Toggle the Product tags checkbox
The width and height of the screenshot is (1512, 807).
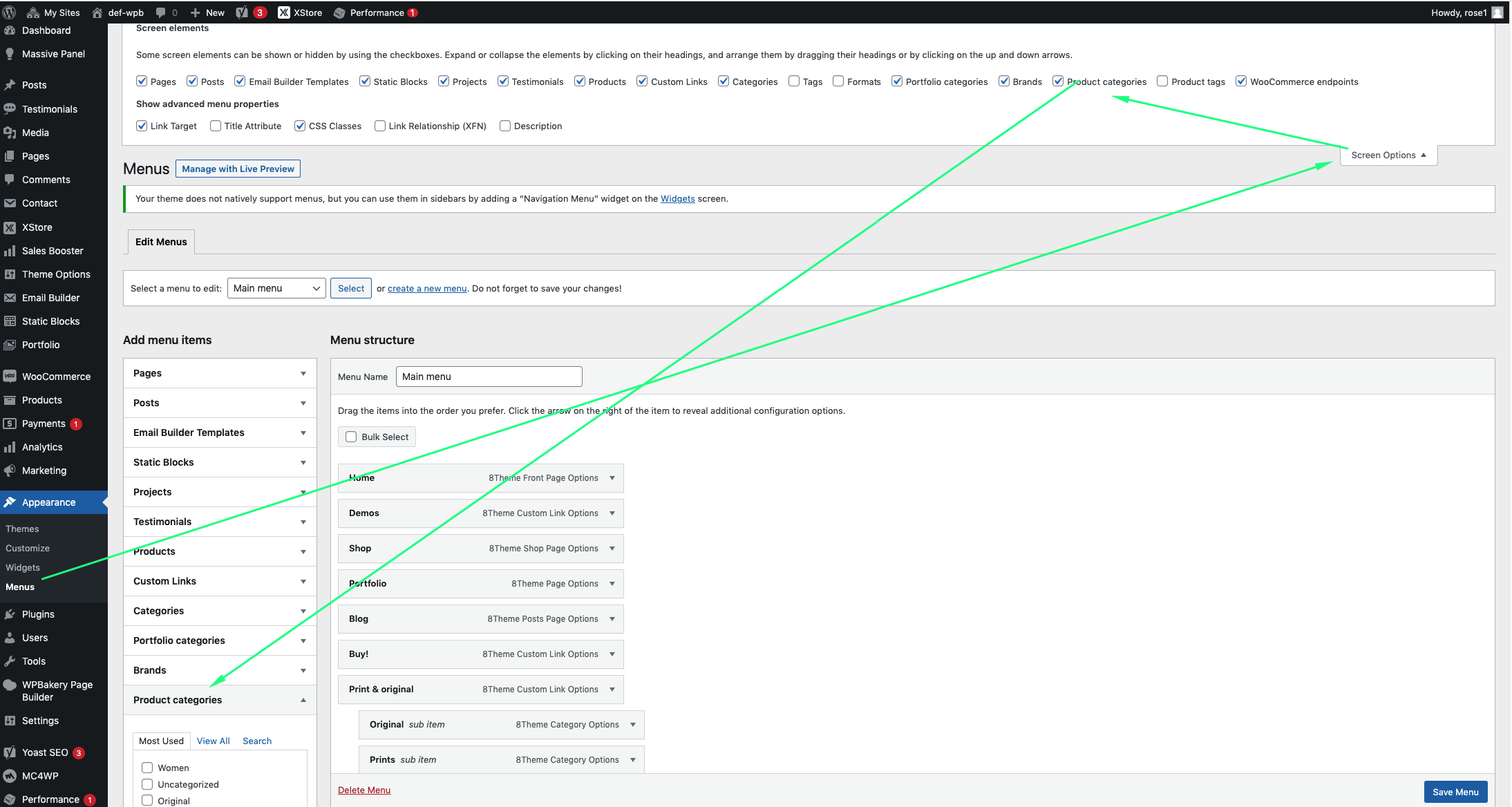[x=1162, y=82]
